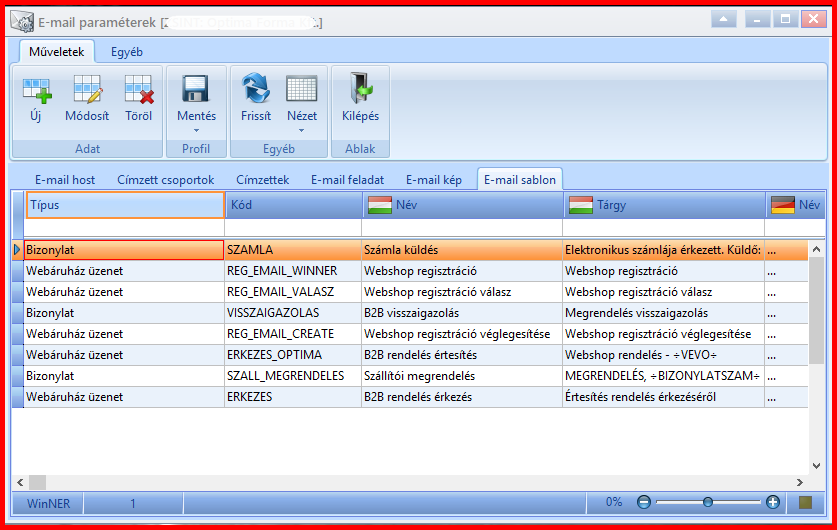Click the Új (new record) icon
The width and height of the screenshot is (837, 530).
(36, 90)
